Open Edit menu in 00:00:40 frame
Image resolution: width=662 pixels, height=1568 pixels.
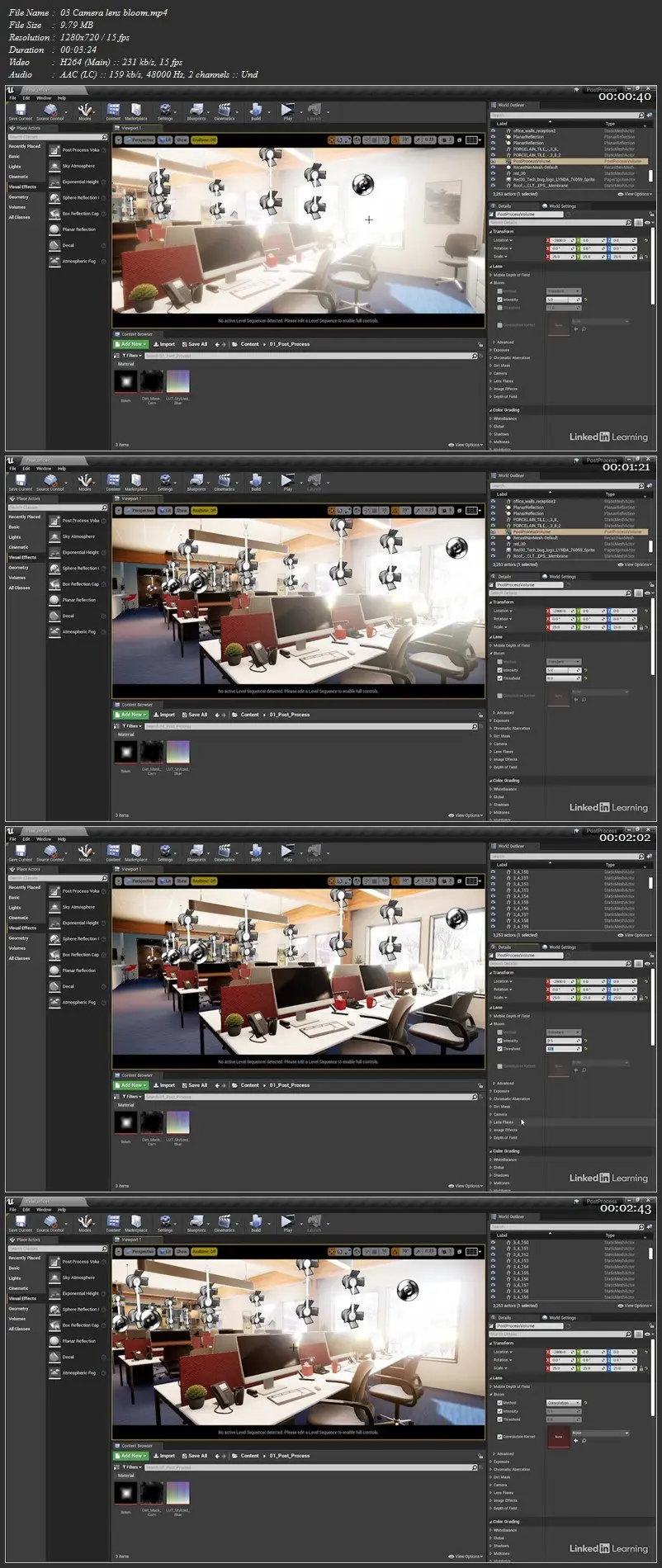(26, 97)
